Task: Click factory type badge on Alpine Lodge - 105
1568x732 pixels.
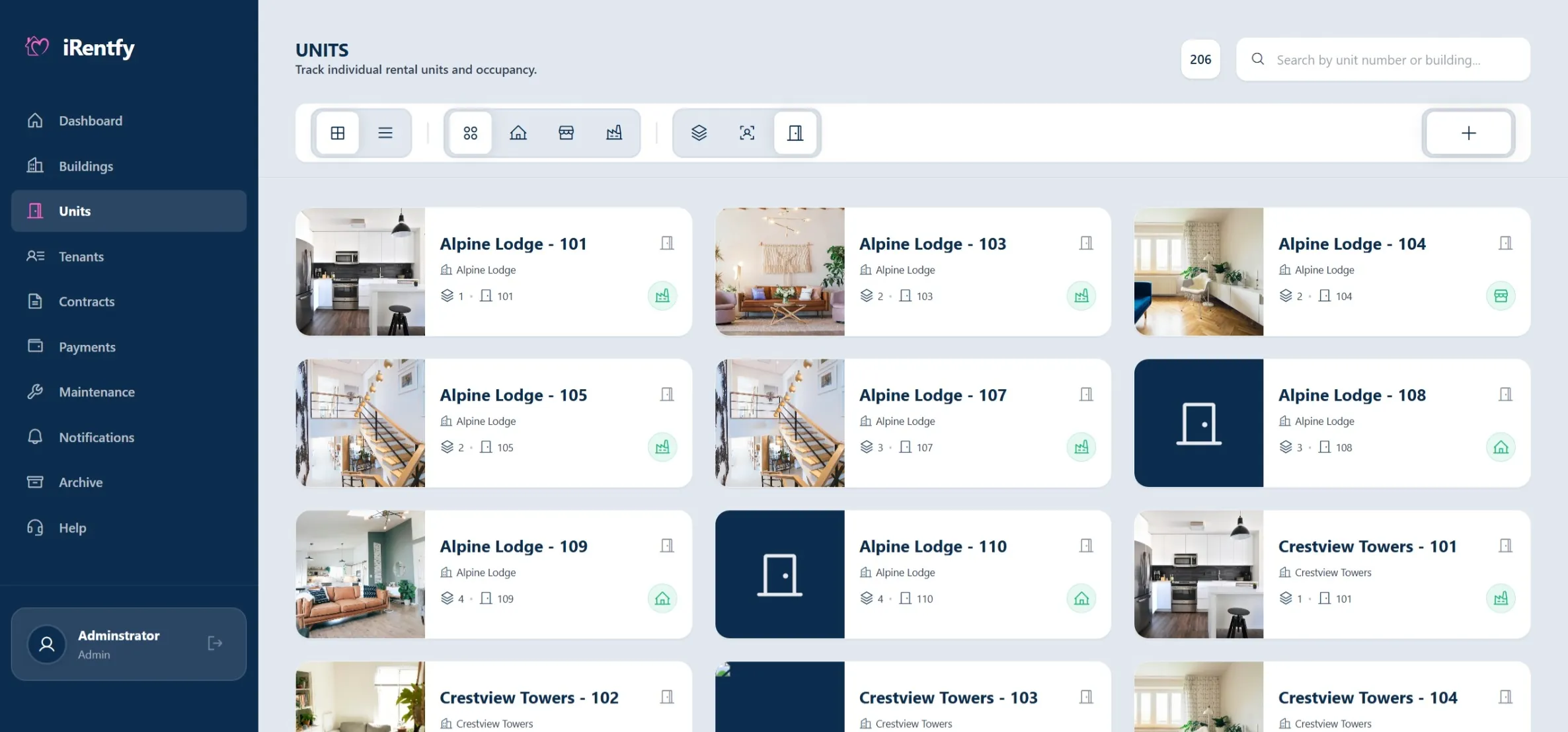Action: (662, 447)
